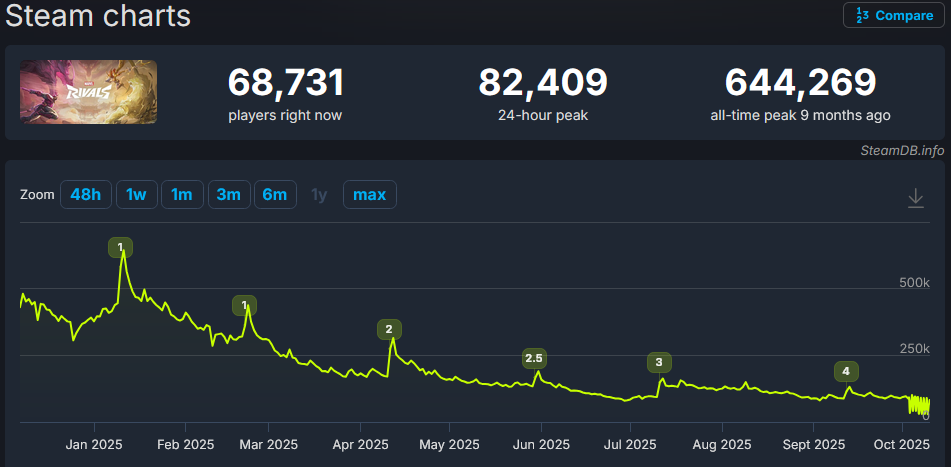Viewport: 951px width, 467px height.
Task: Click the Aug 2025 axis label
Action: coord(723,445)
